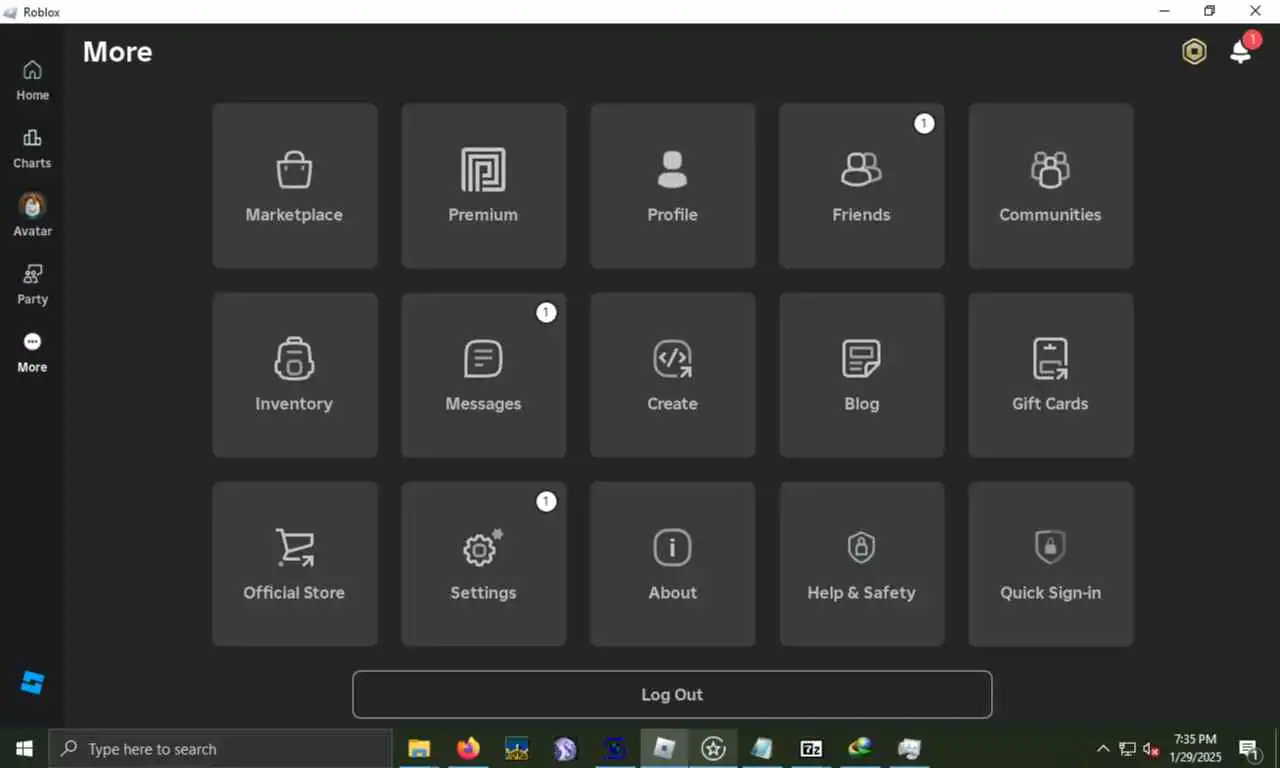Open the taskbar clock and date
1280x768 pixels.
pos(1196,748)
